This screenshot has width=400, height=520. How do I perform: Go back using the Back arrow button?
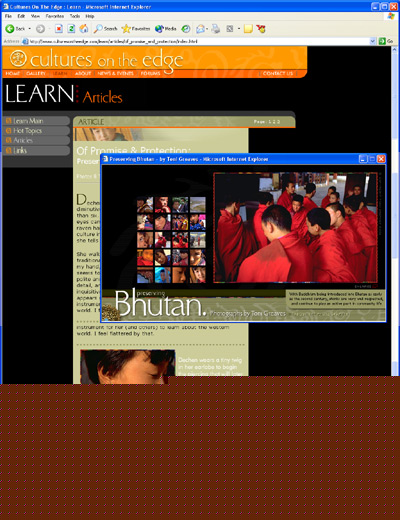[x=15, y=29]
